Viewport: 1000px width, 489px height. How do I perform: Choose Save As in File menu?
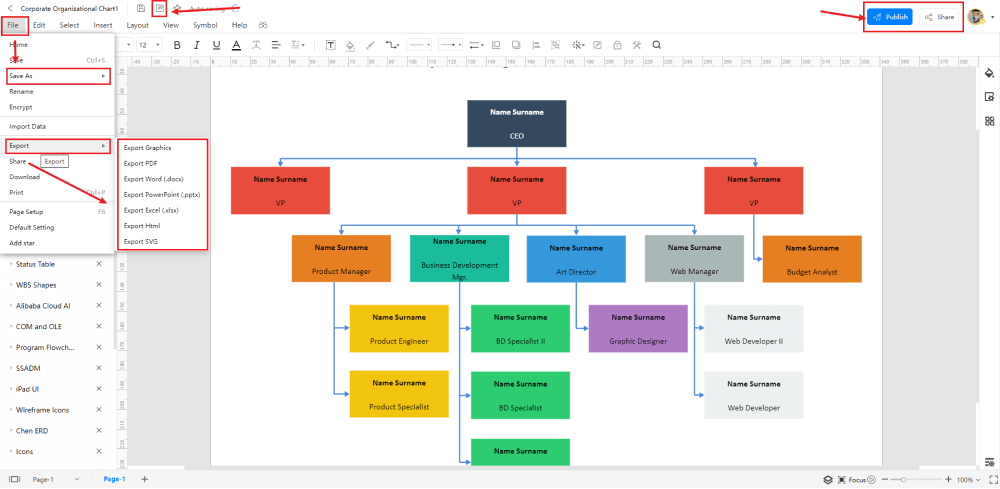pos(58,76)
